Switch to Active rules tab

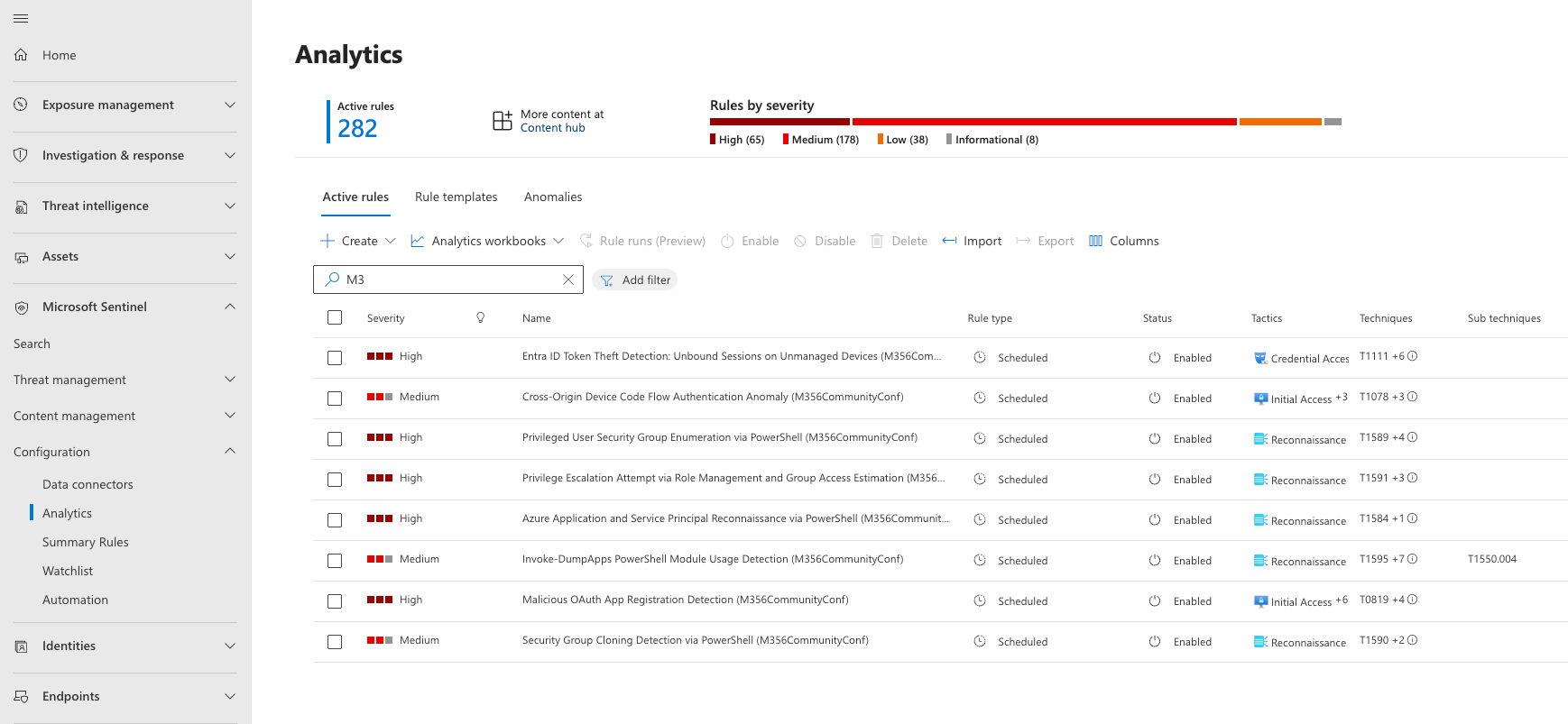pos(355,197)
